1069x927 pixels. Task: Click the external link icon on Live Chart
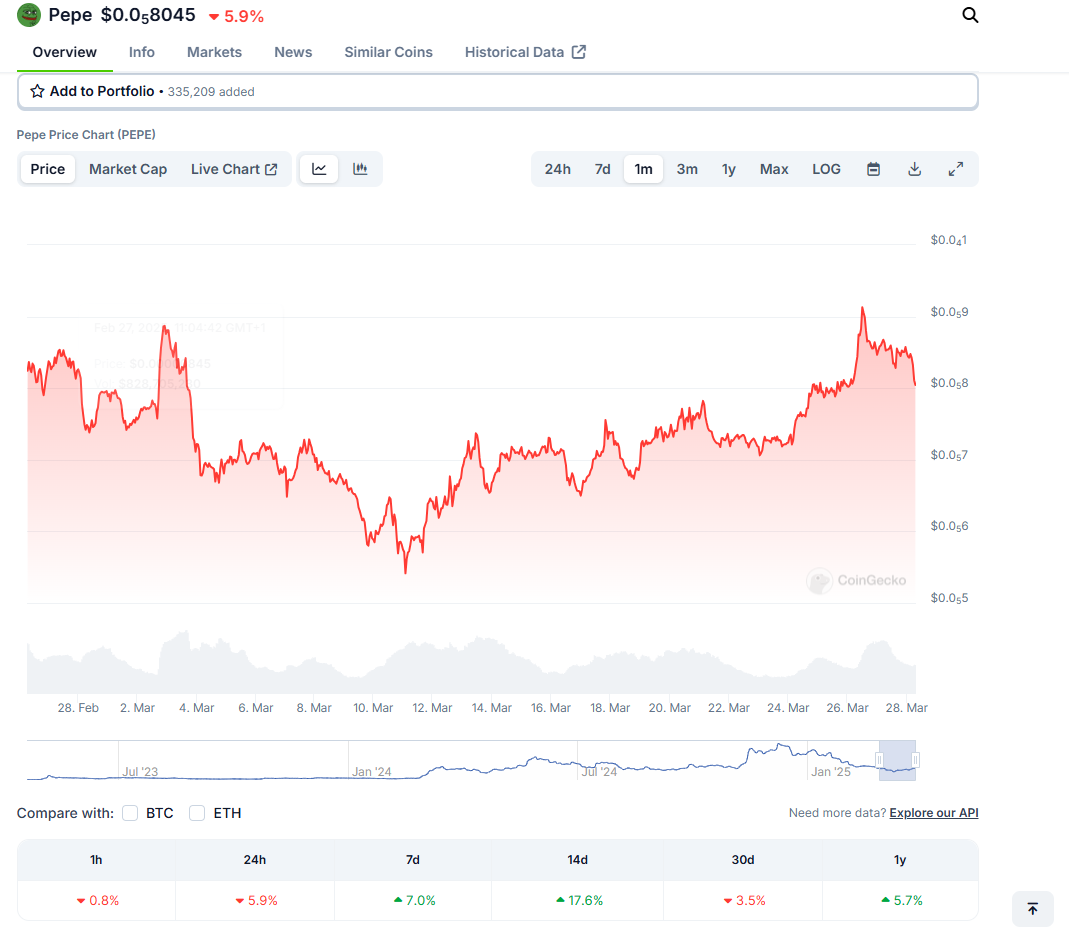click(x=271, y=169)
